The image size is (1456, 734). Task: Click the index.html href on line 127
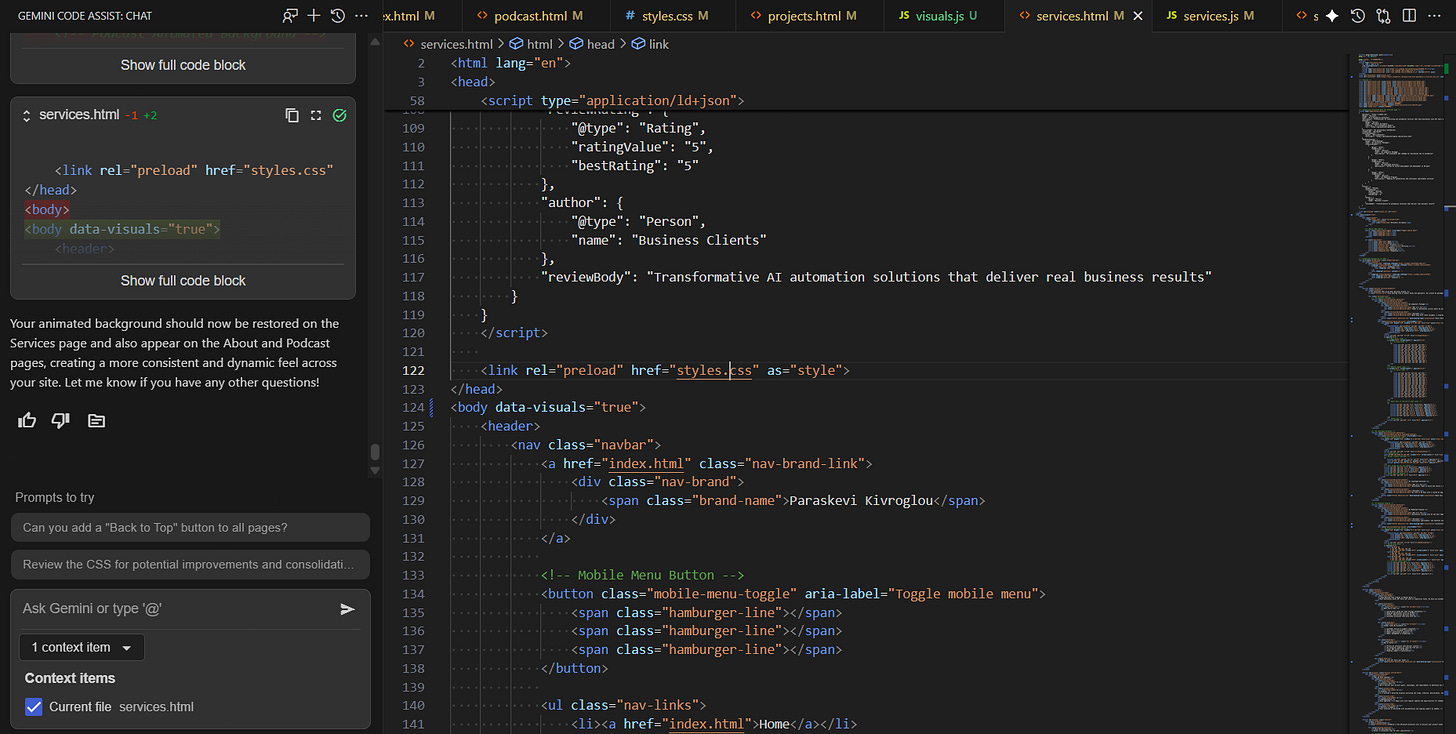pyautogui.click(x=646, y=464)
